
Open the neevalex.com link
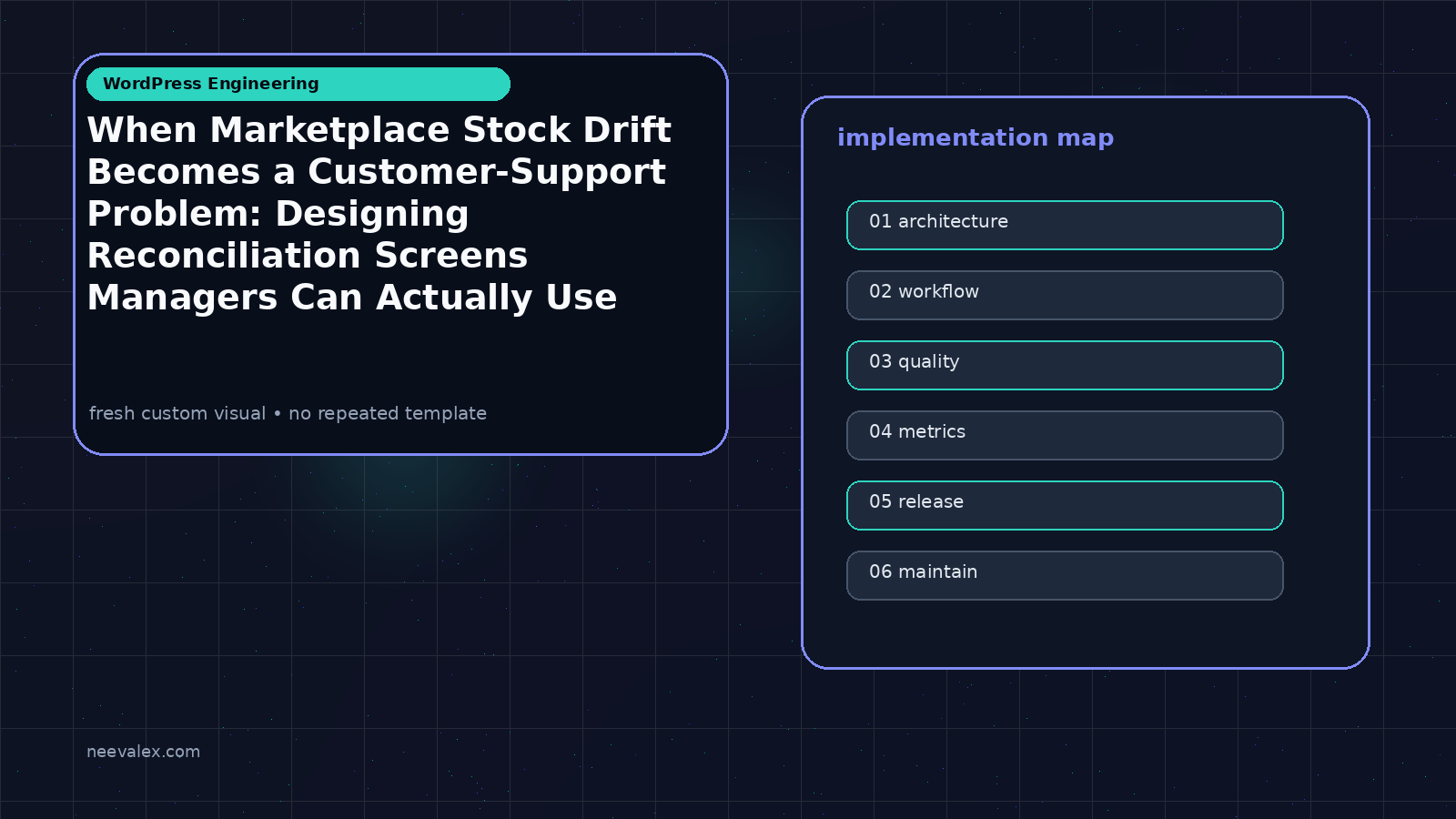(143, 752)
